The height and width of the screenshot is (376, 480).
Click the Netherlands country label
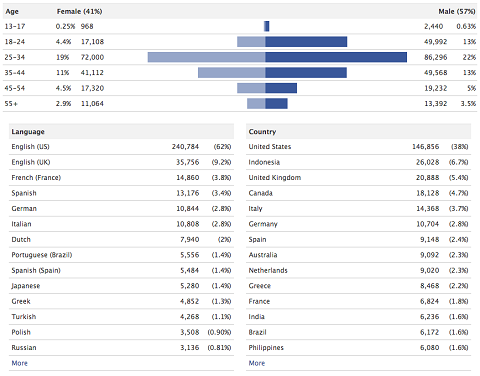pos(268,270)
